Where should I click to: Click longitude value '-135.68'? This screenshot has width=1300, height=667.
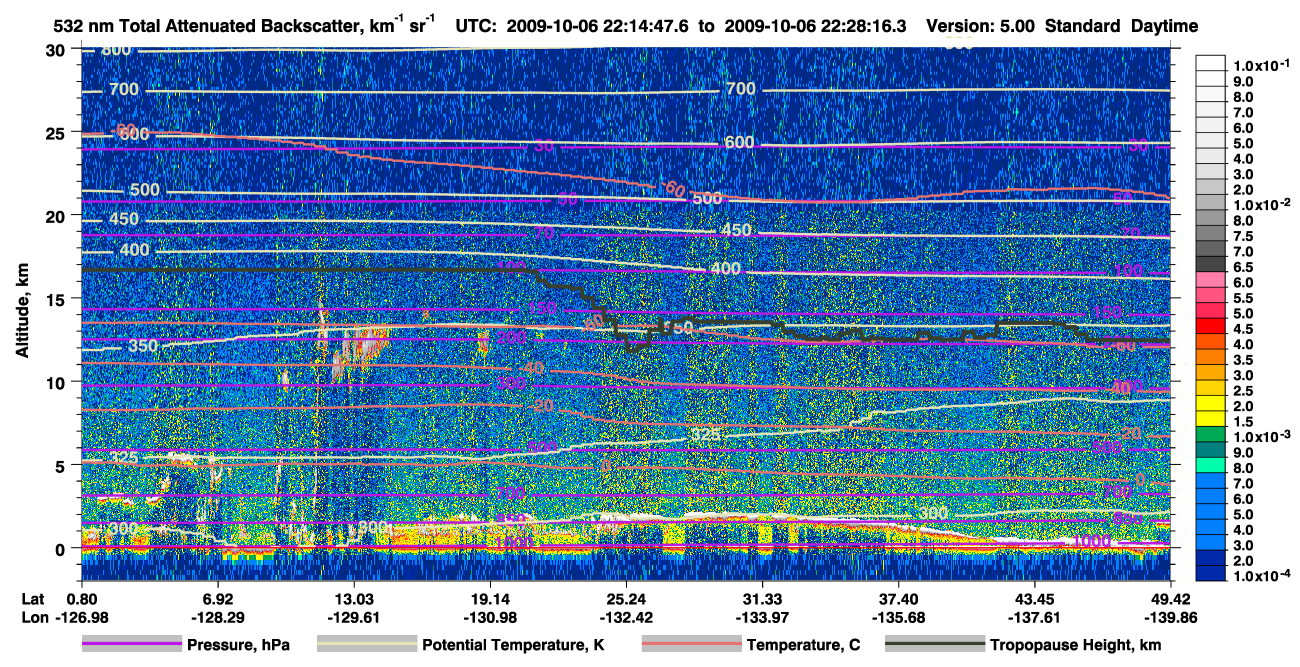899,617
